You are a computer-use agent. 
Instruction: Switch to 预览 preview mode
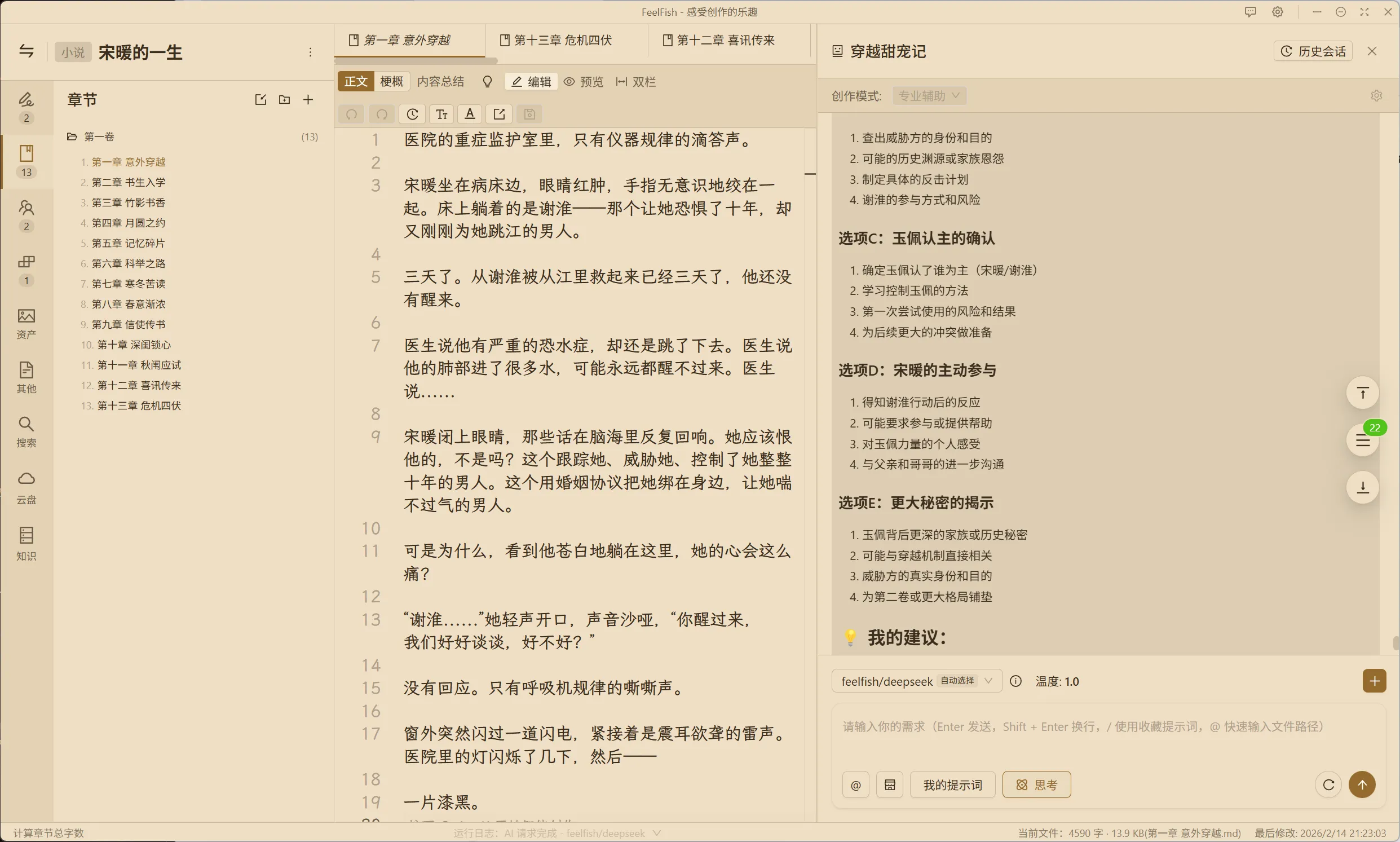click(584, 82)
